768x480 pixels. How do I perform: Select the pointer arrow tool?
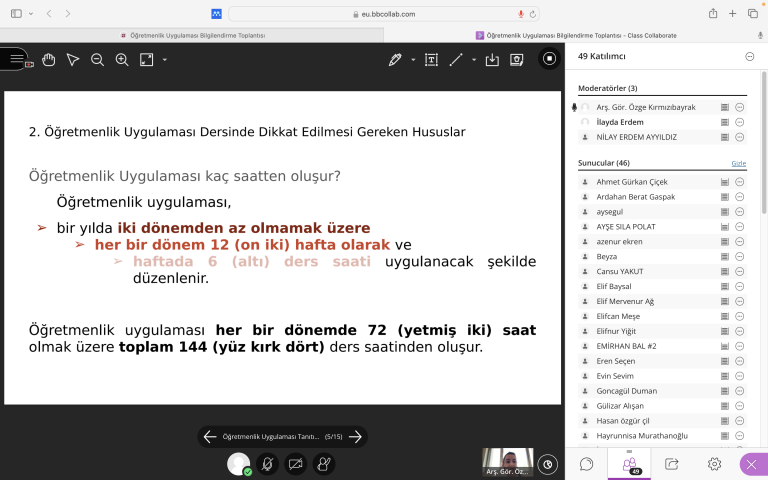(73, 60)
